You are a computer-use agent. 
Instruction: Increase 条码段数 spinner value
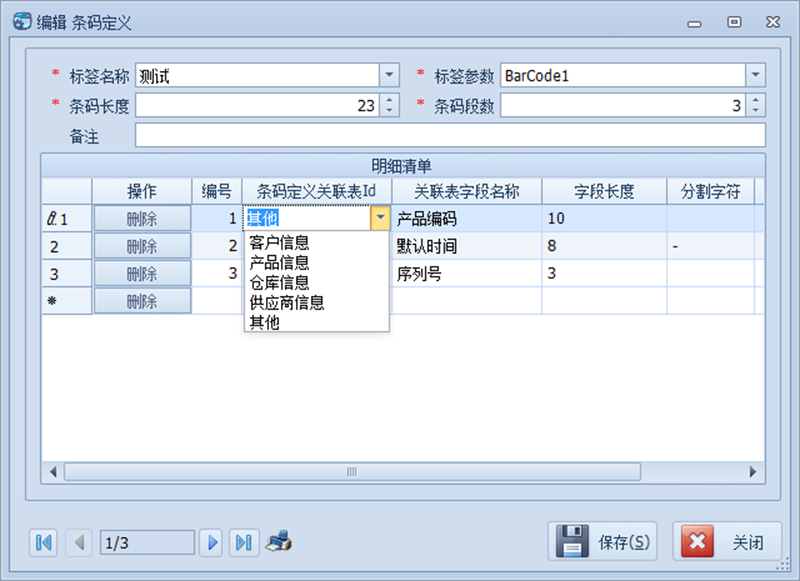pos(756,100)
